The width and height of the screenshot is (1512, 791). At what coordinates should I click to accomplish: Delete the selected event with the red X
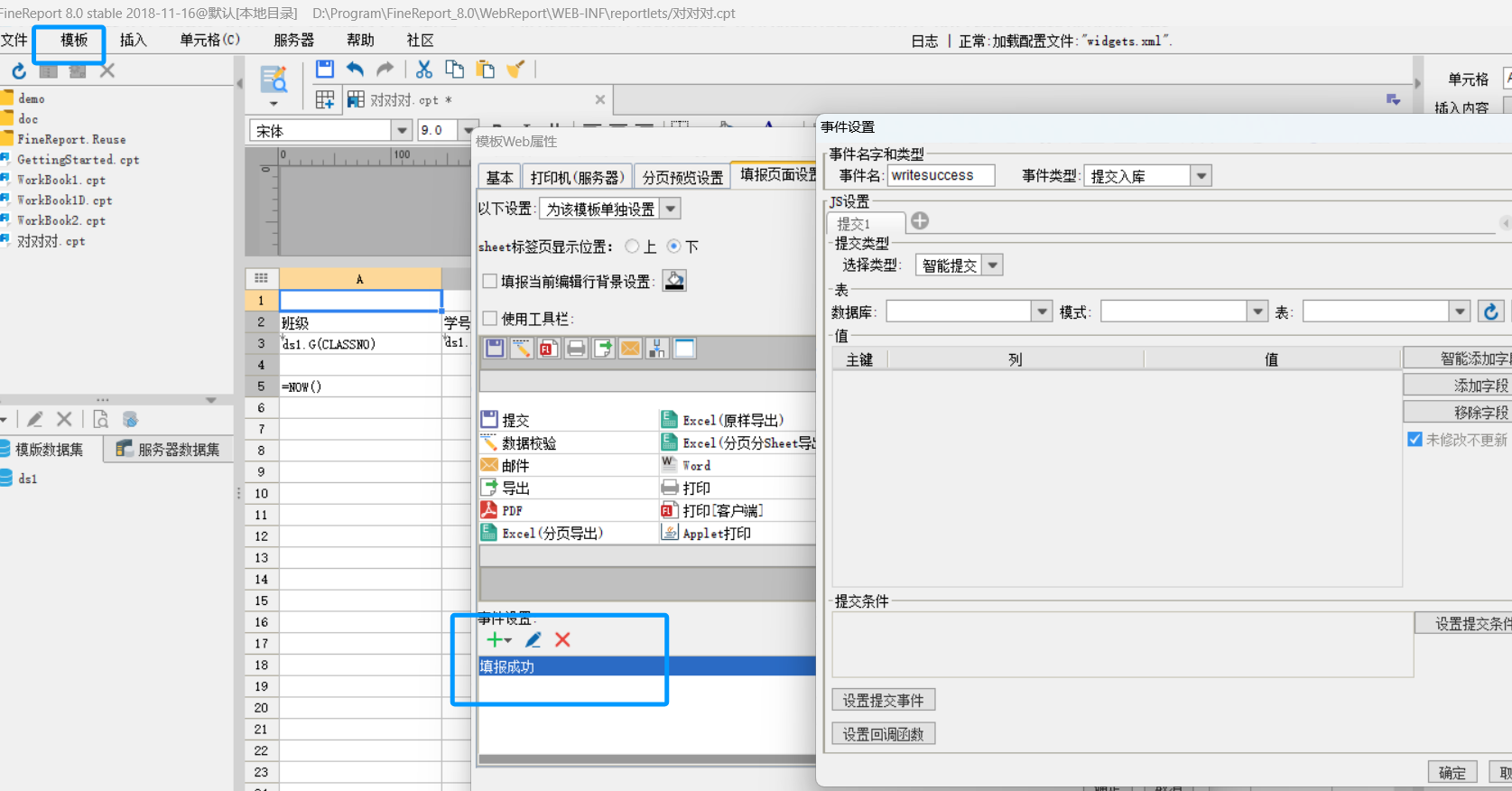click(562, 639)
